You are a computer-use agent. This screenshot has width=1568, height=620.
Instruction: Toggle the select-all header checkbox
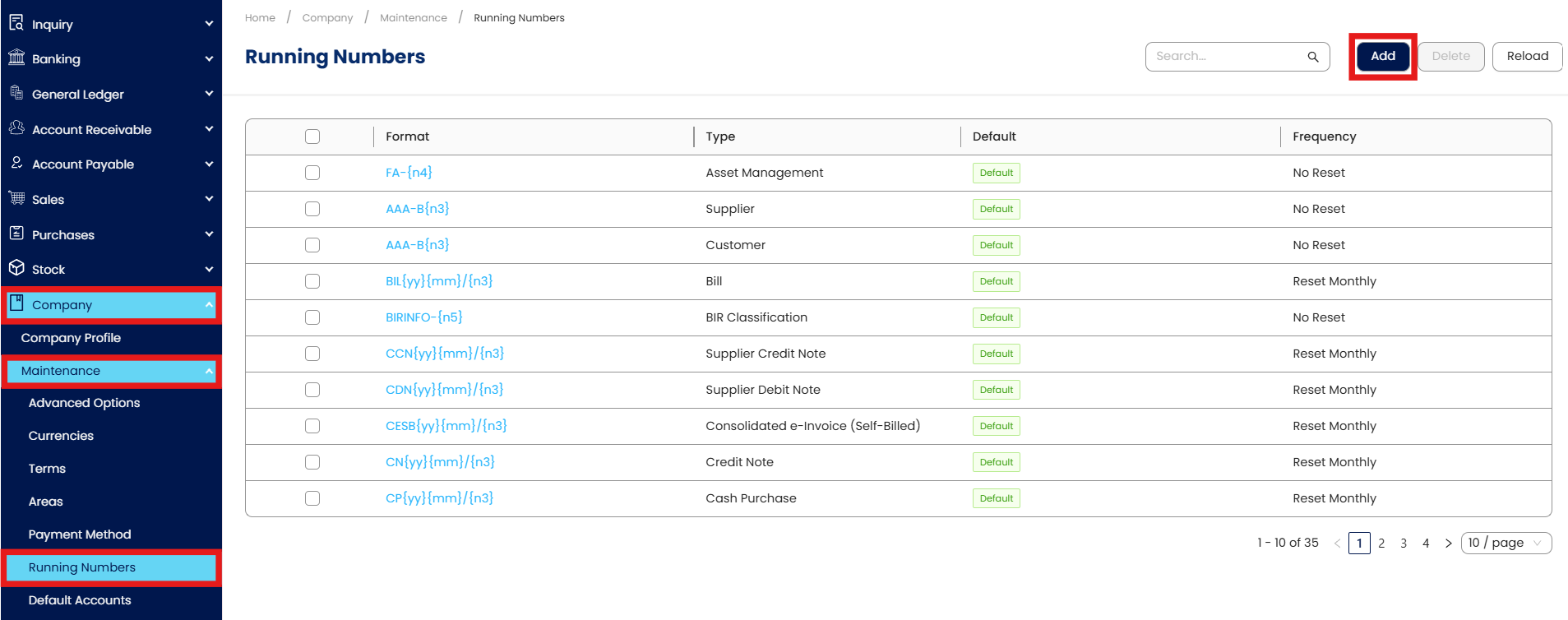[x=312, y=136]
